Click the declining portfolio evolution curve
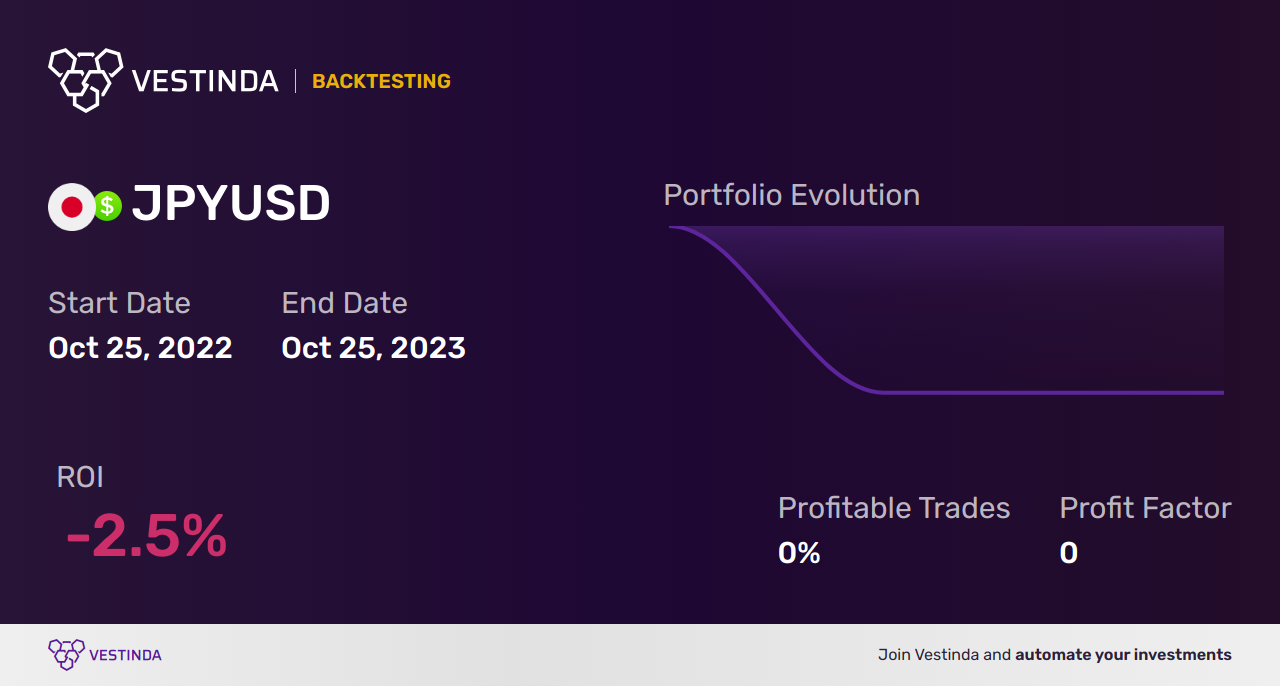This screenshot has width=1280, height=686. click(775, 304)
